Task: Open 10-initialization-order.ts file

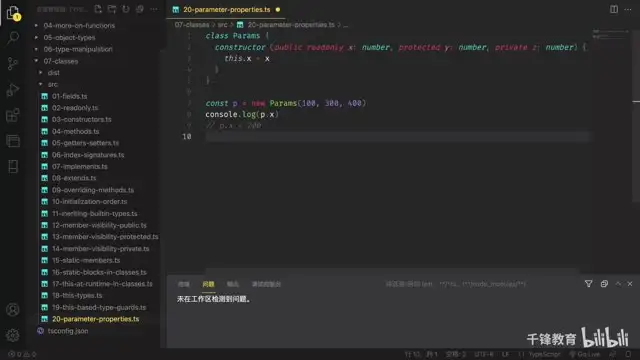Action: point(89,202)
